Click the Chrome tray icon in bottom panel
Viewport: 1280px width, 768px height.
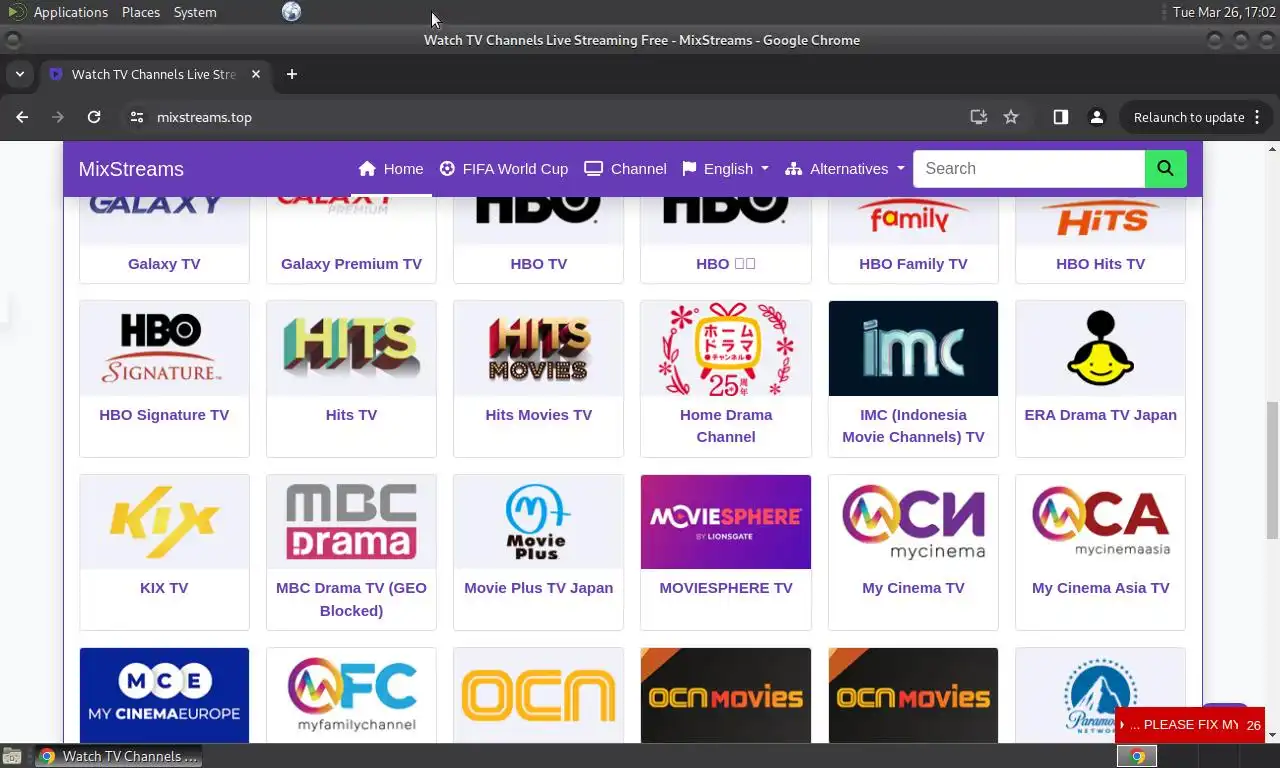coord(1137,756)
